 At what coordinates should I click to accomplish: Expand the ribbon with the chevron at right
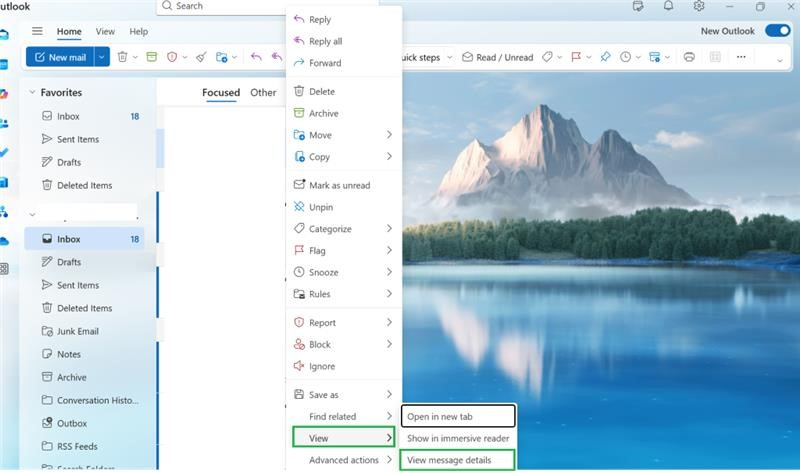780,60
